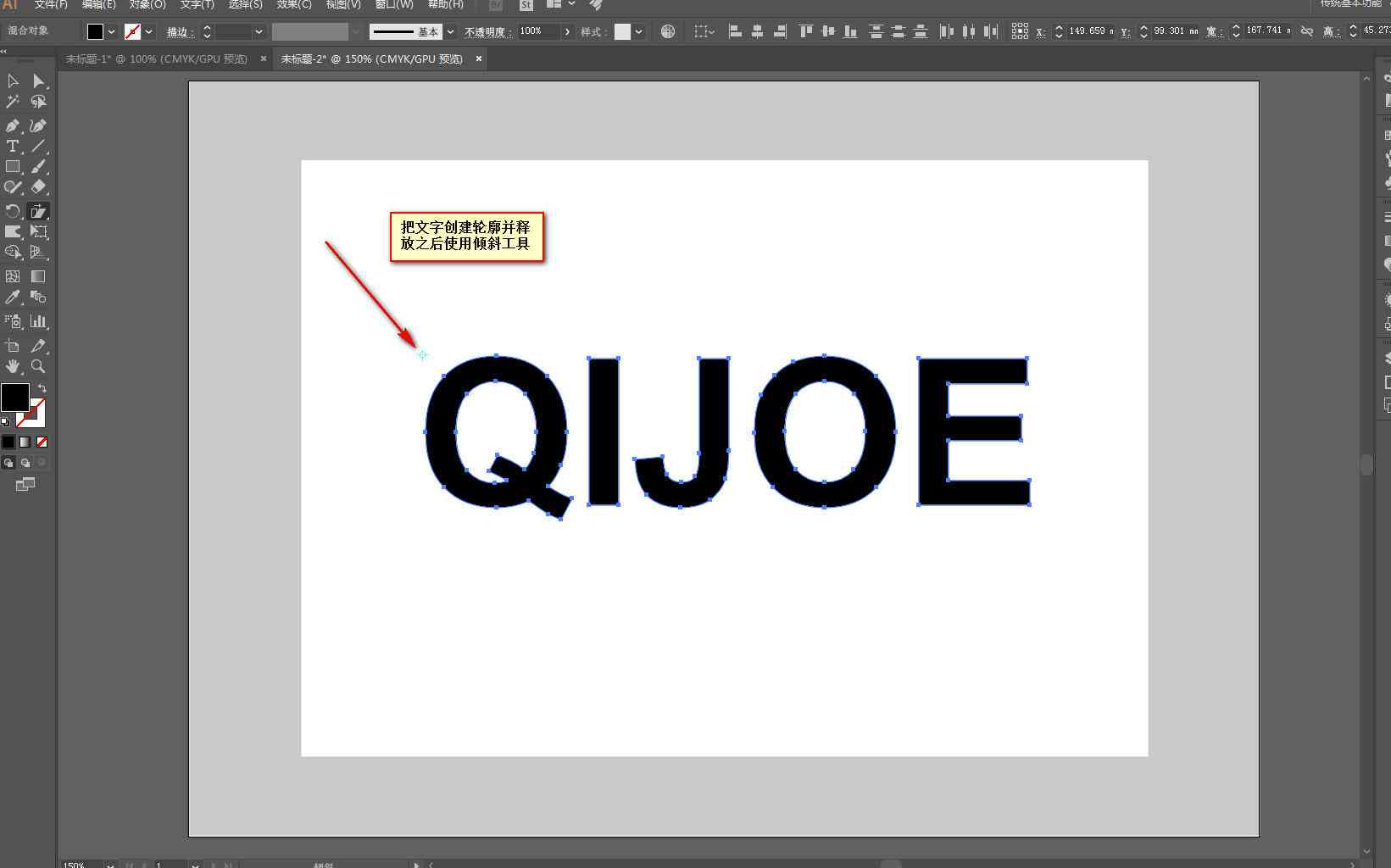
Task: Change the screen mode
Action: click(25, 484)
